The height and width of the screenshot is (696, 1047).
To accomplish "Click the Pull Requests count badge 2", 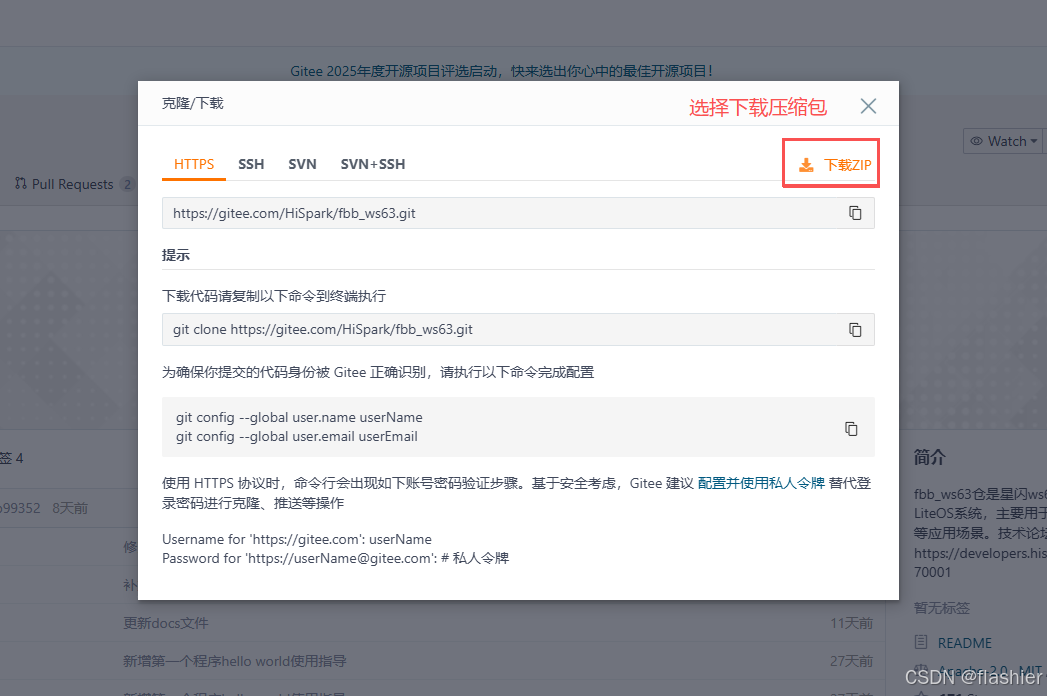I will [x=127, y=184].
